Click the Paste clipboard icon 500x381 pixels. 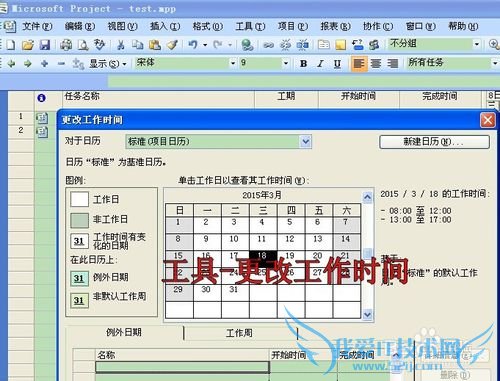(155, 45)
